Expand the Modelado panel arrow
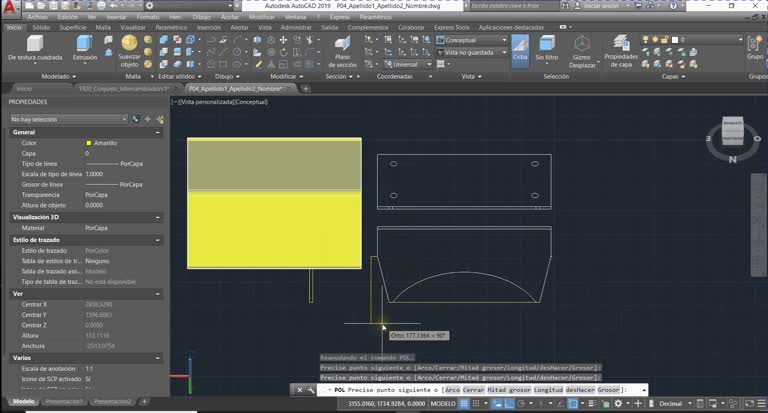 74,76
